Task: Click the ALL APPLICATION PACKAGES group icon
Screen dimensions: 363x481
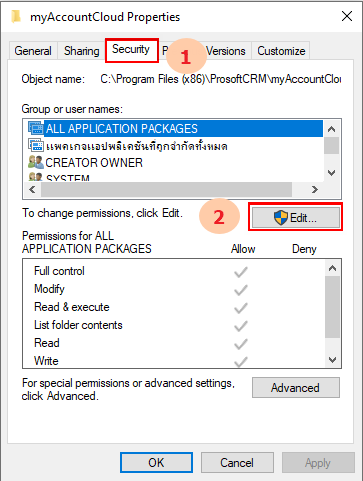Action: (x=36, y=128)
